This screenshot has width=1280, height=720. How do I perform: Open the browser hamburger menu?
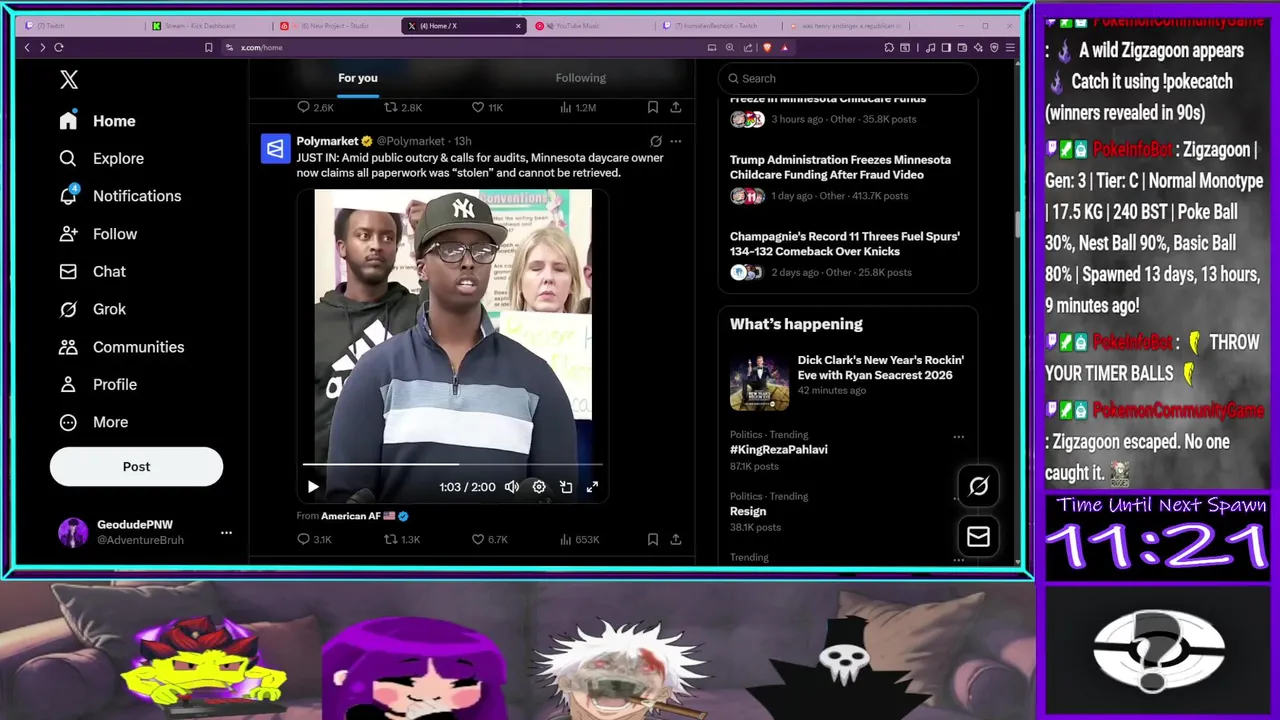pyautogui.click(x=1010, y=47)
